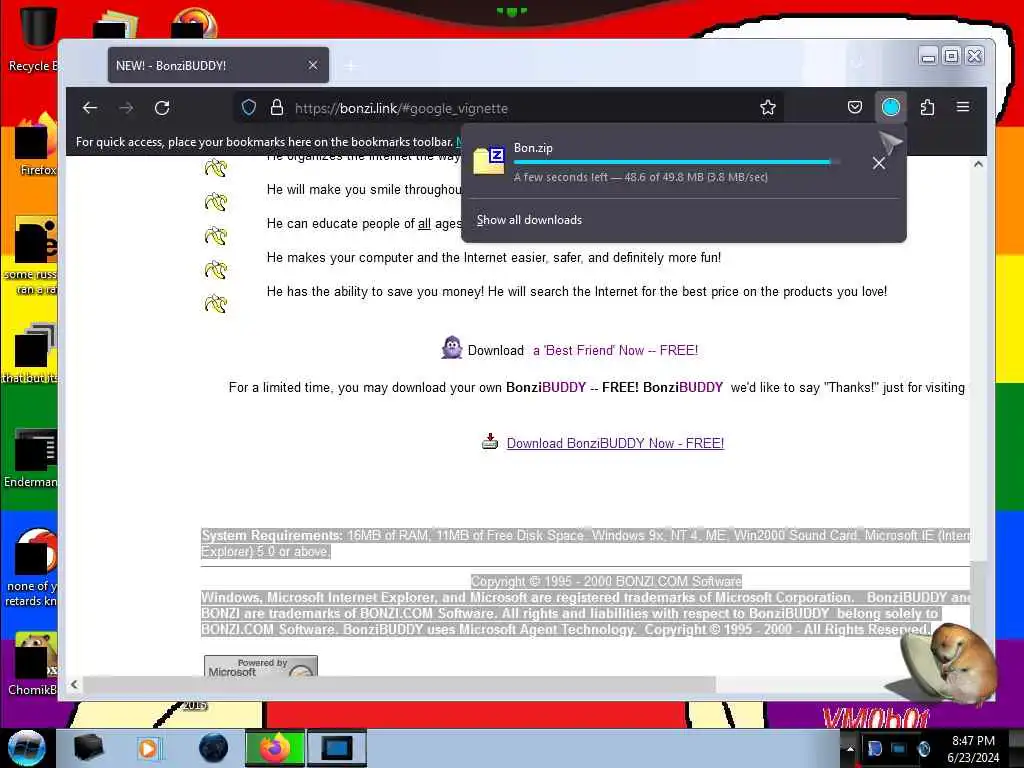The height and width of the screenshot is (768, 1024).
Task: Select the Firefox desktop shortcut
Action: pyautogui.click(x=36, y=146)
